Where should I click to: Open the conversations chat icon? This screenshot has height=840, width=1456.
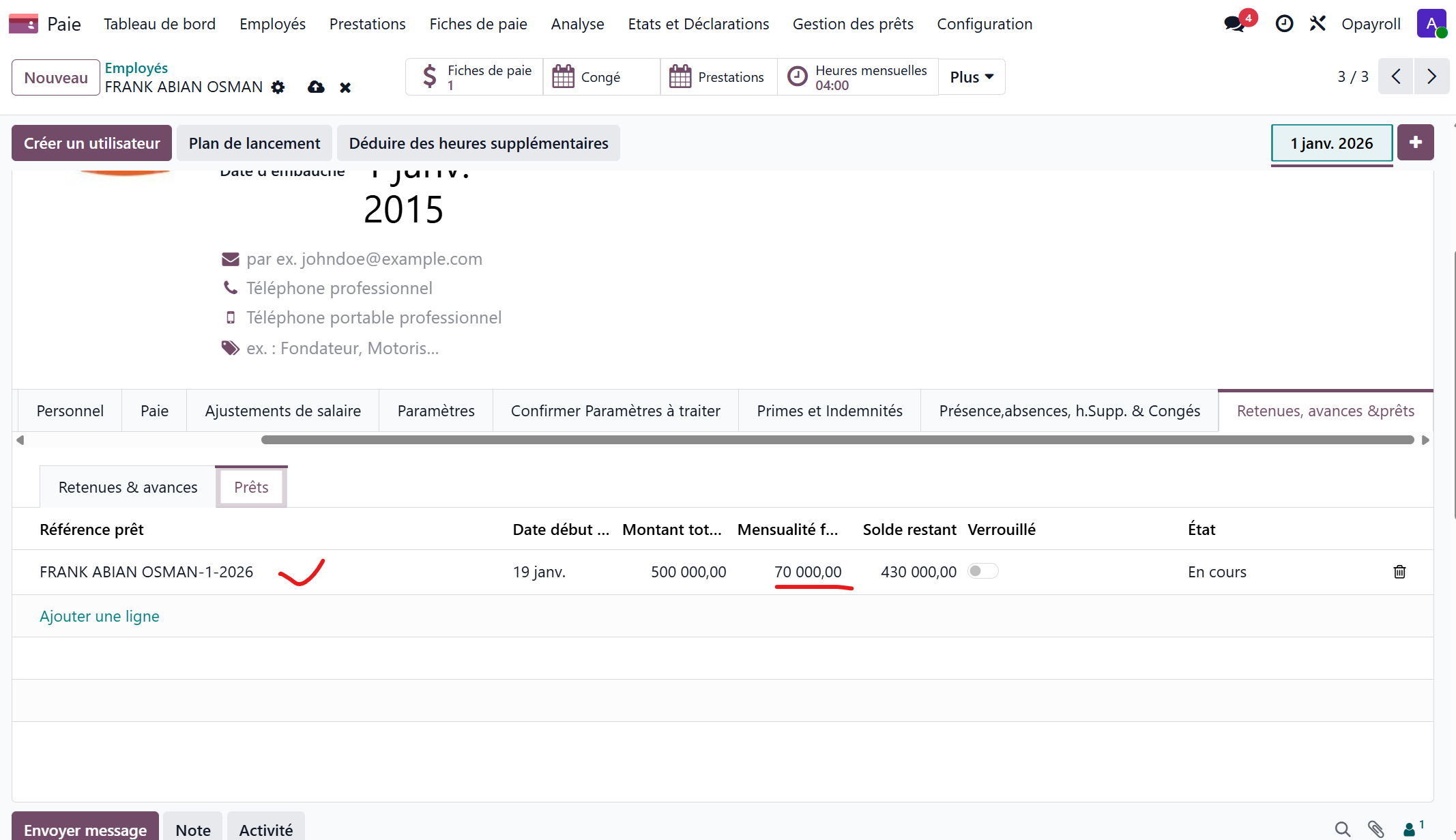click(1234, 24)
